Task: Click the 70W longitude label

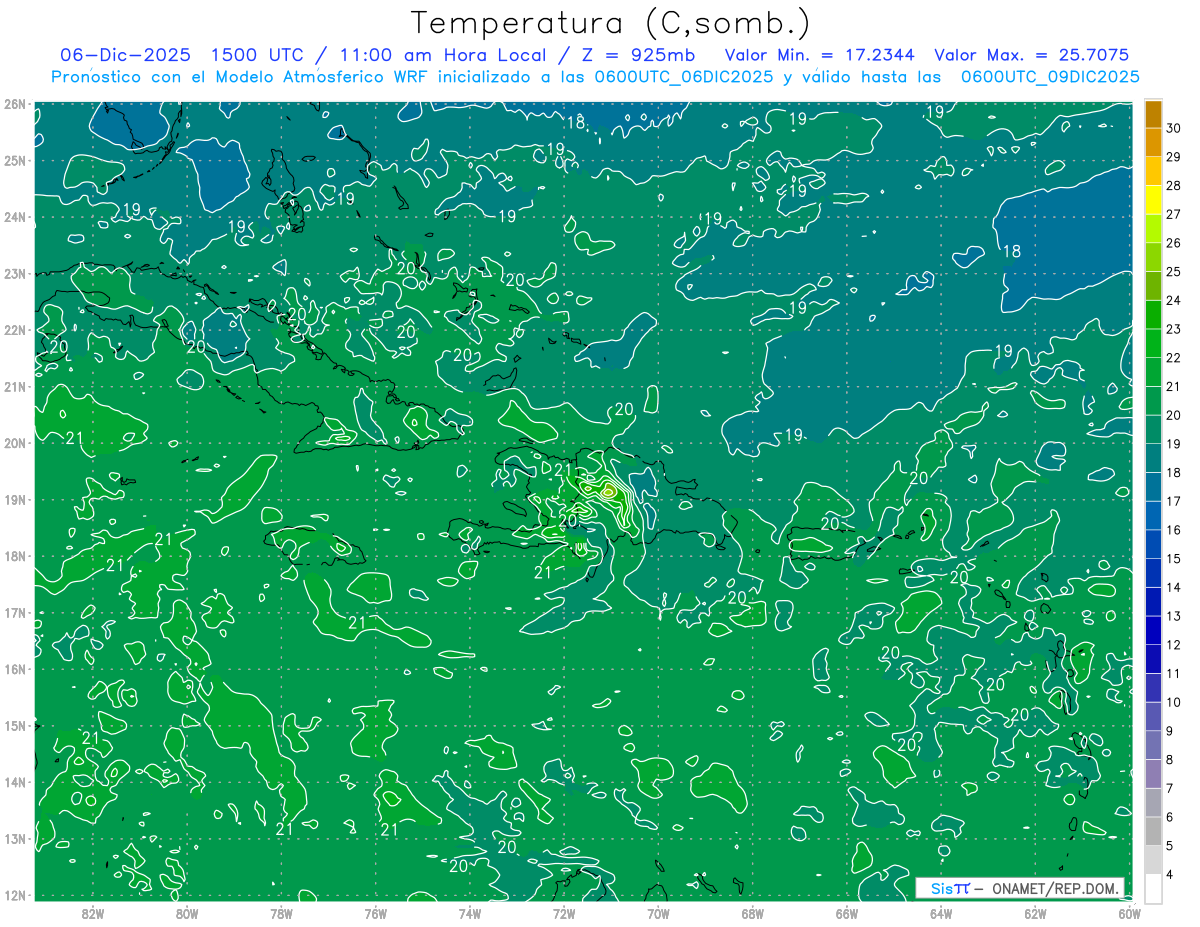Action: (x=658, y=913)
